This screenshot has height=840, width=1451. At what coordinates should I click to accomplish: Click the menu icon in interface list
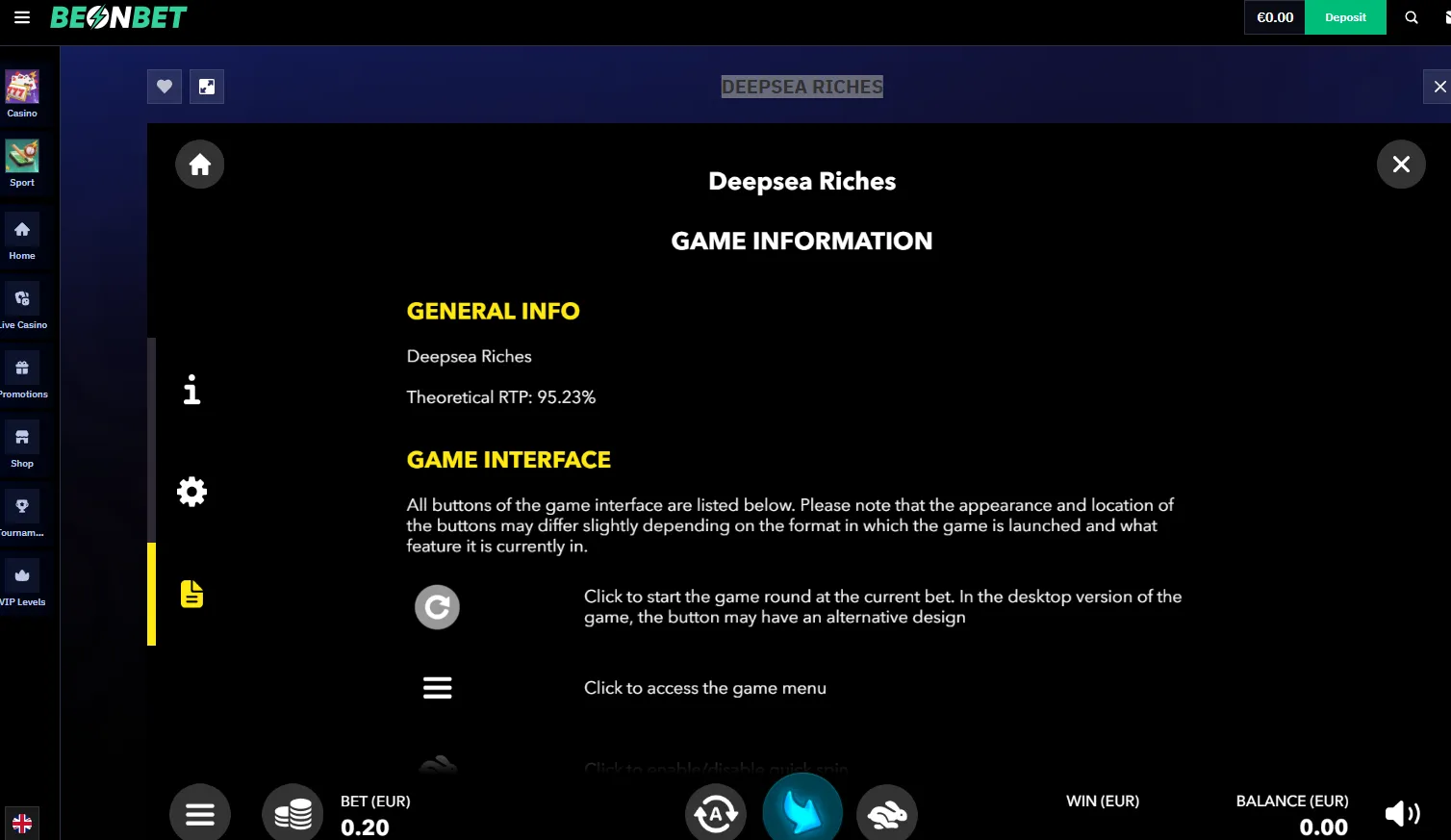coord(438,688)
